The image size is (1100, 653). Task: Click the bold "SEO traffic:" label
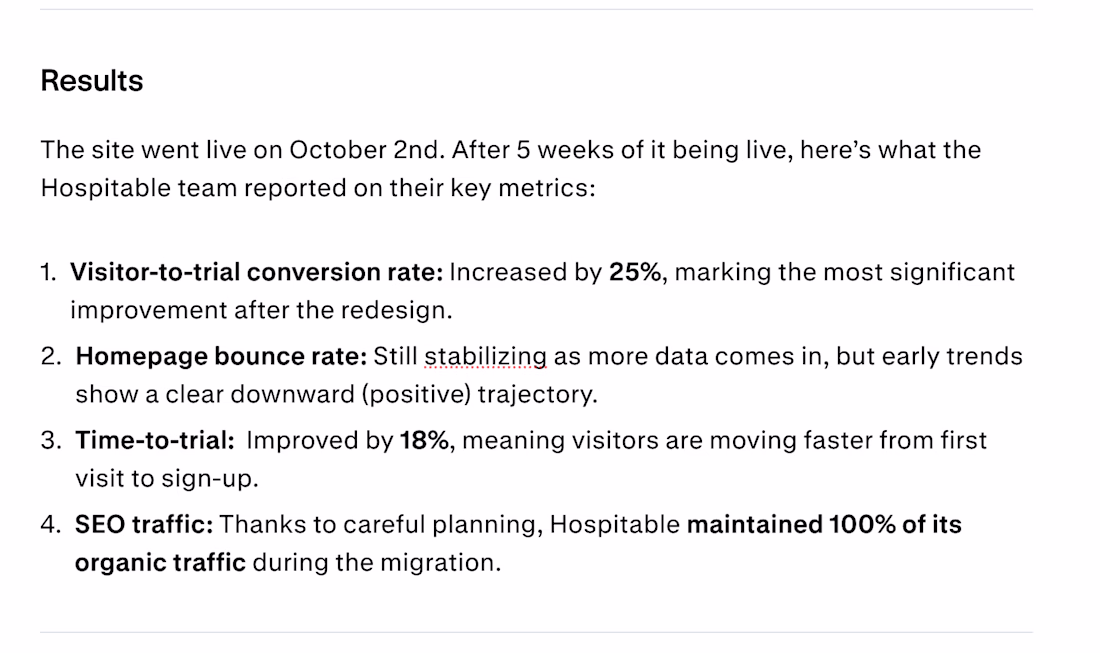pos(143,525)
